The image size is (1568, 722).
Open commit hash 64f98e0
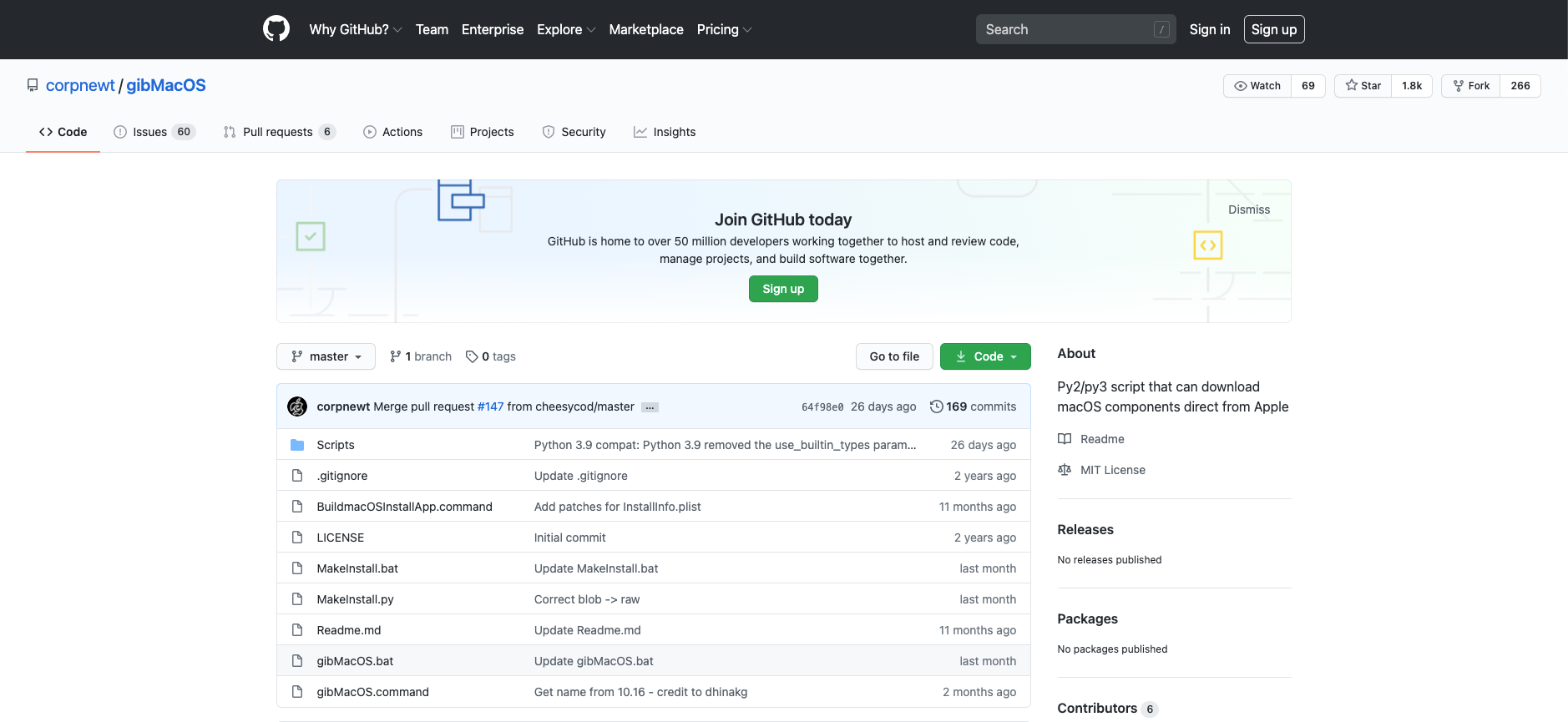822,407
